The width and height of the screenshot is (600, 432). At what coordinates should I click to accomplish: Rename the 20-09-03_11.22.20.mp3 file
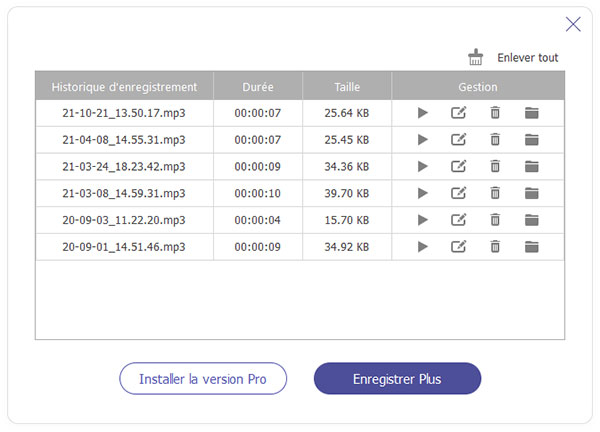pyautogui.click(x=458, y=220)
